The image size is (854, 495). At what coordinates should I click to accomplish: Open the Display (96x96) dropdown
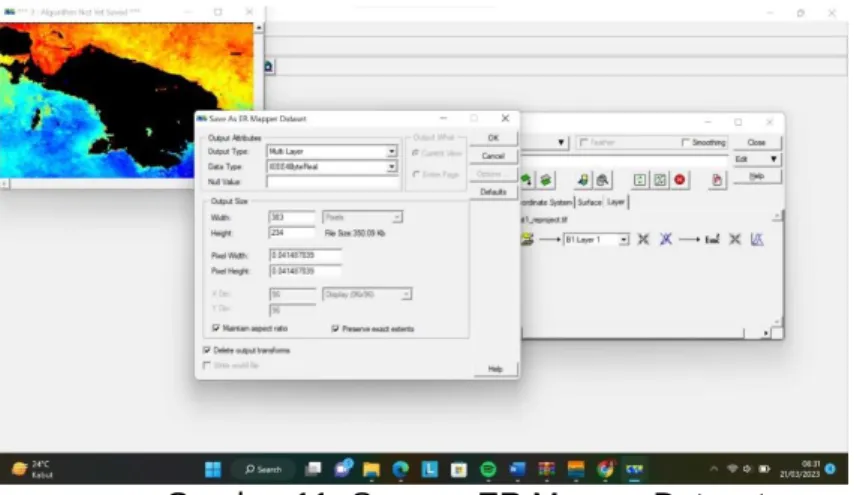(406, 294)
